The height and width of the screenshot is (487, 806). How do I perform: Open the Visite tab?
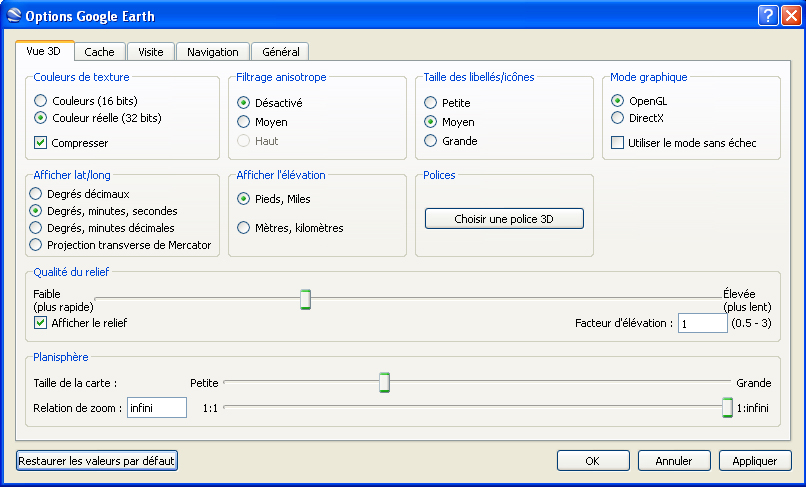[151, 52]
